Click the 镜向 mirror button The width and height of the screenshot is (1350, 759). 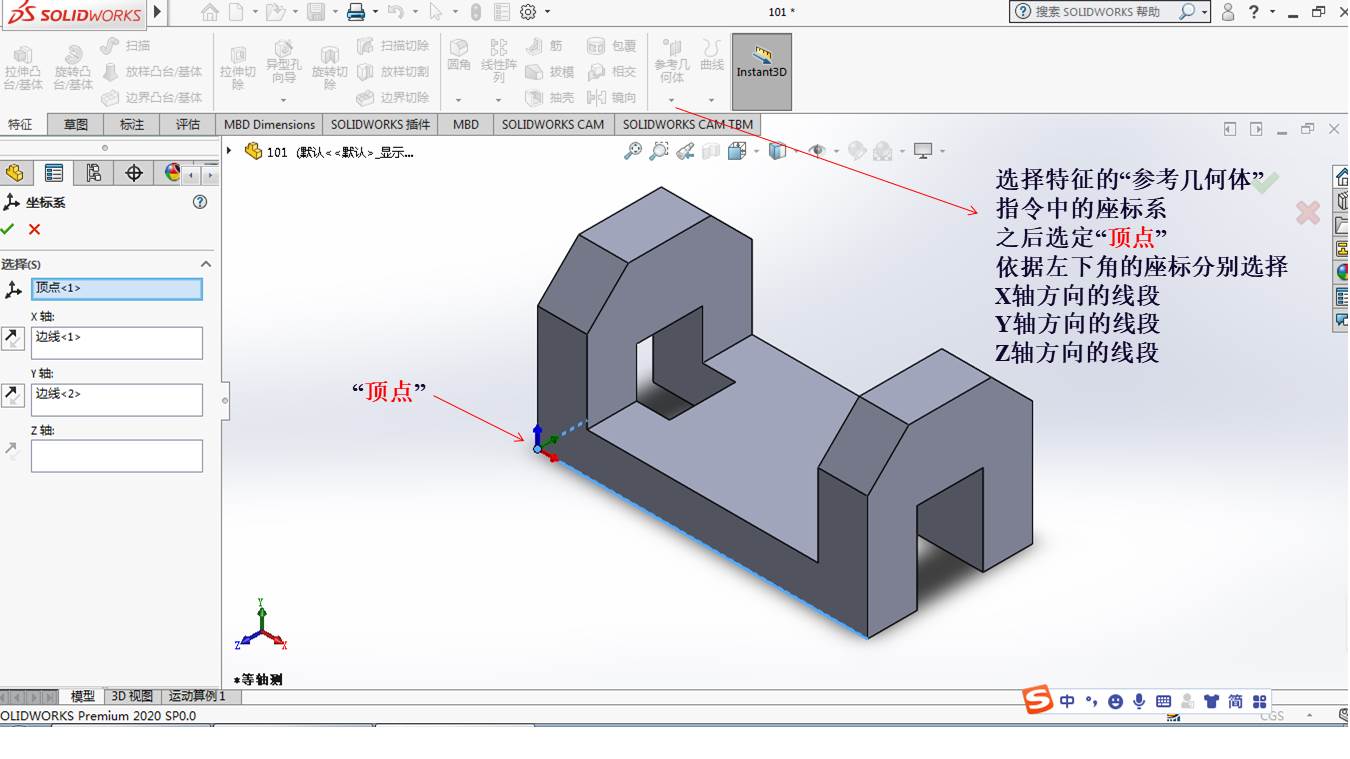611,97
